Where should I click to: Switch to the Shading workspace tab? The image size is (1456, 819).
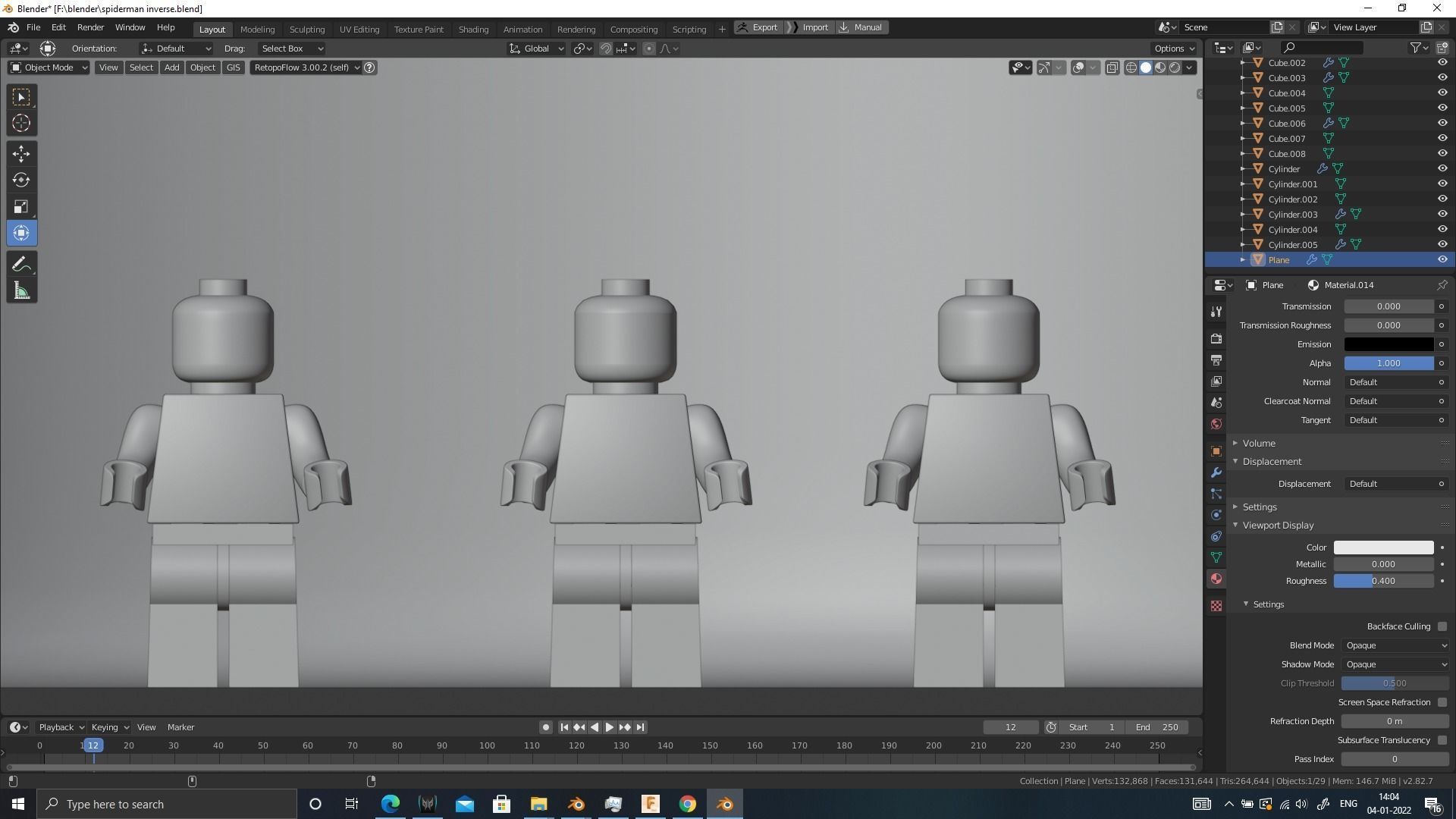click(473, 29)
